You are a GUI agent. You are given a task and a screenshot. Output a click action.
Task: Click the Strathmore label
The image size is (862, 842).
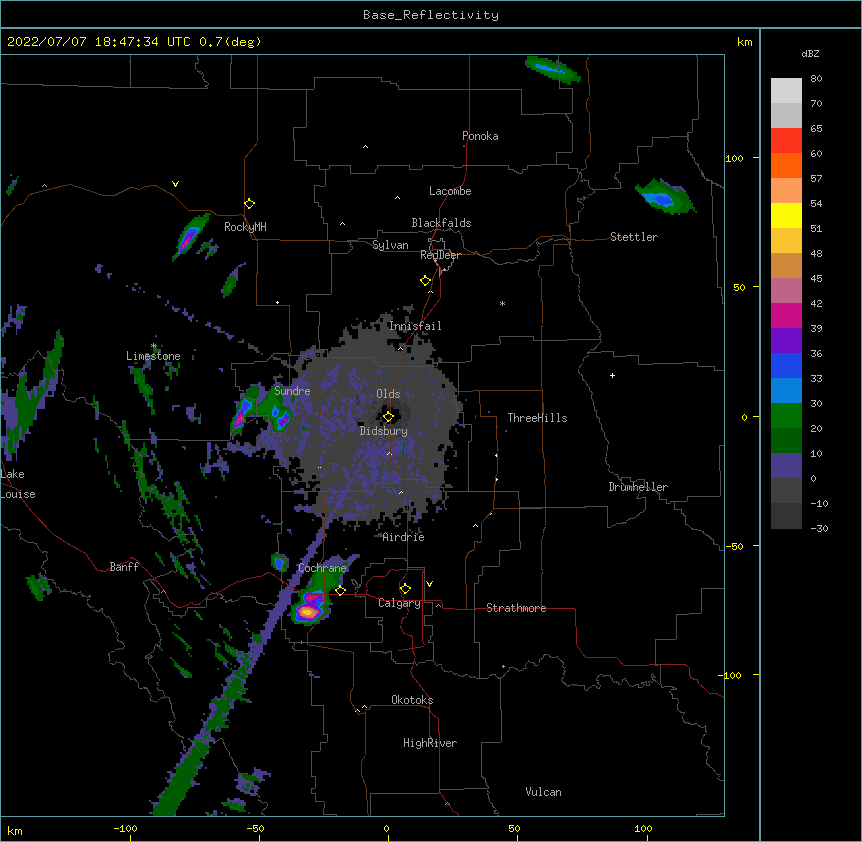click(516, 608)
